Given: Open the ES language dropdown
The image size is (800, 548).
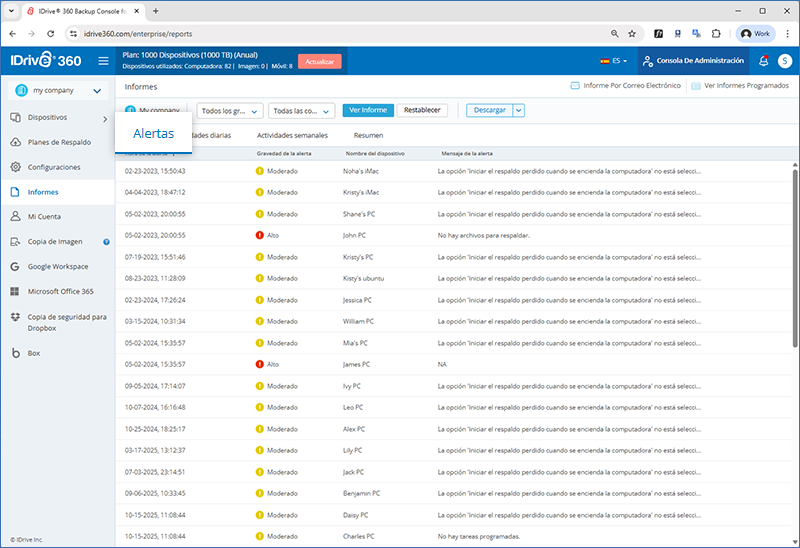Looking at the screenshot, I should pyautogui.click(x=614, y=61).
